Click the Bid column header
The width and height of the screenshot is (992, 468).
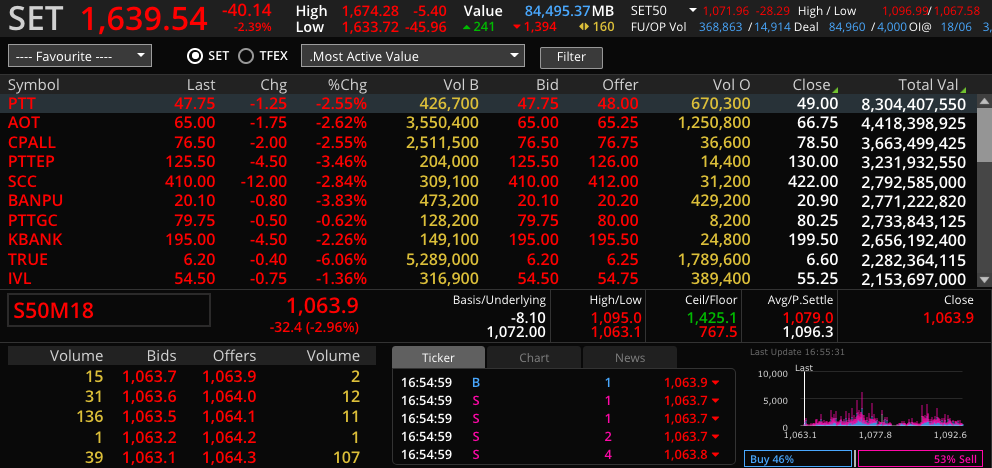(547, 85)
